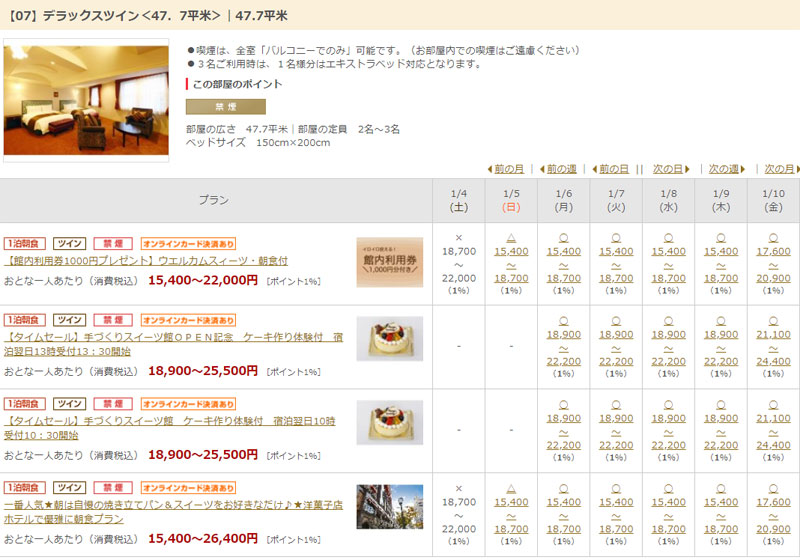This screenshot has height=560, width=800.
Task: Click the この部屋のポイント heading
Action: coord(237,84)
